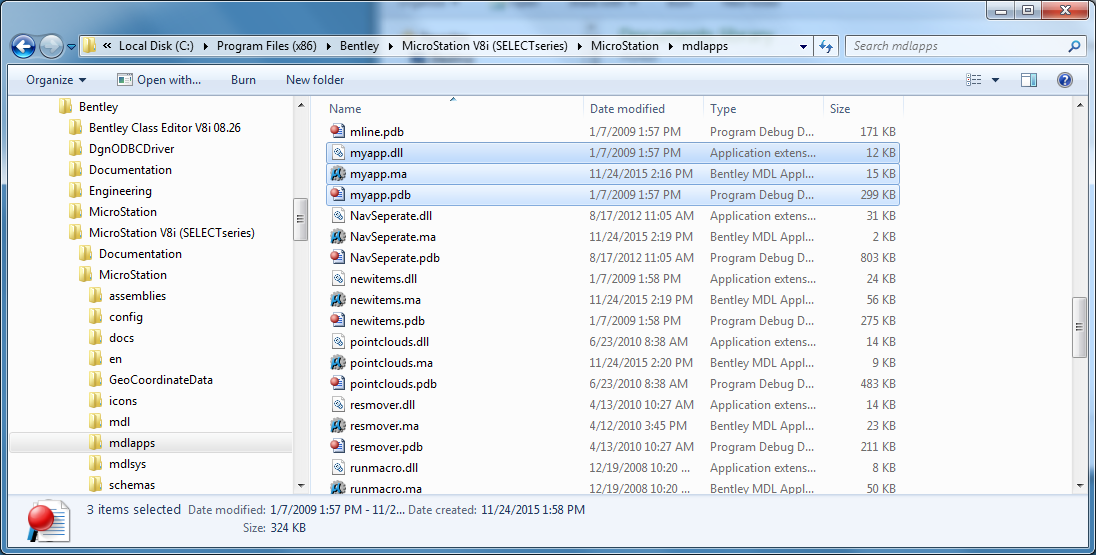Screen dimensions: 1096x555
Task: Select the NavSeperate.ma file icon
Action: pyautogui.click(x=338, y=236)
